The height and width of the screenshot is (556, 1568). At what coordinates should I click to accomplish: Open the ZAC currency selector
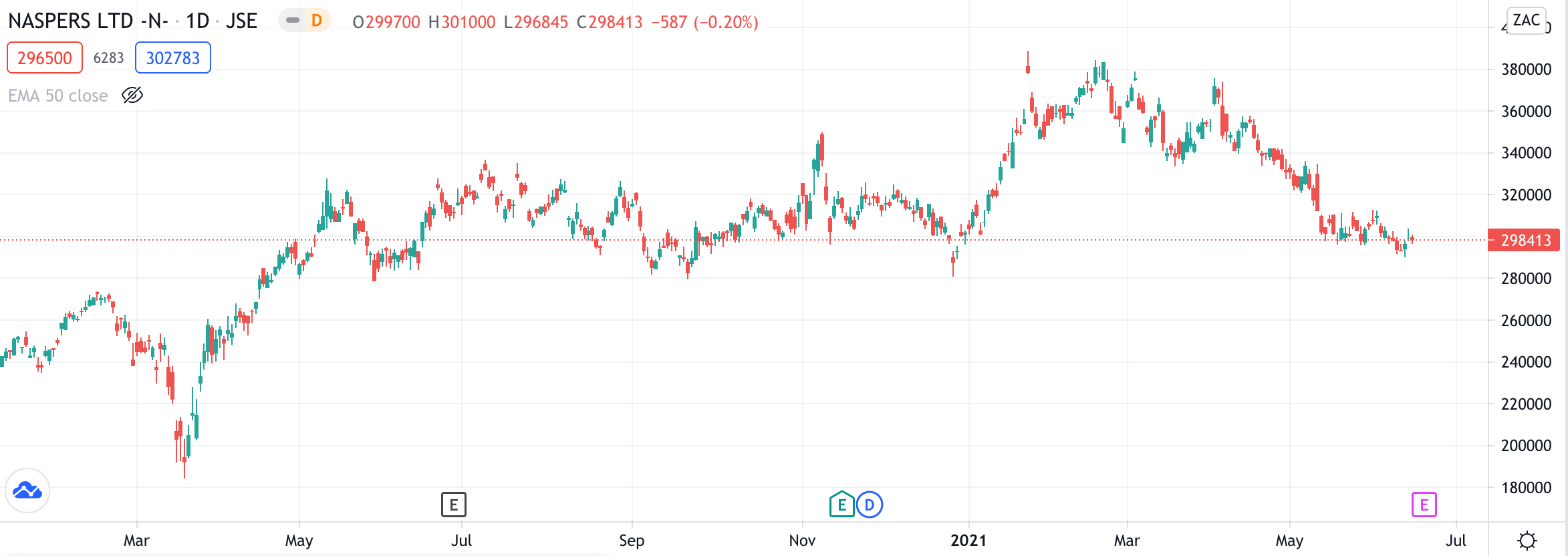click(1527, 20)
